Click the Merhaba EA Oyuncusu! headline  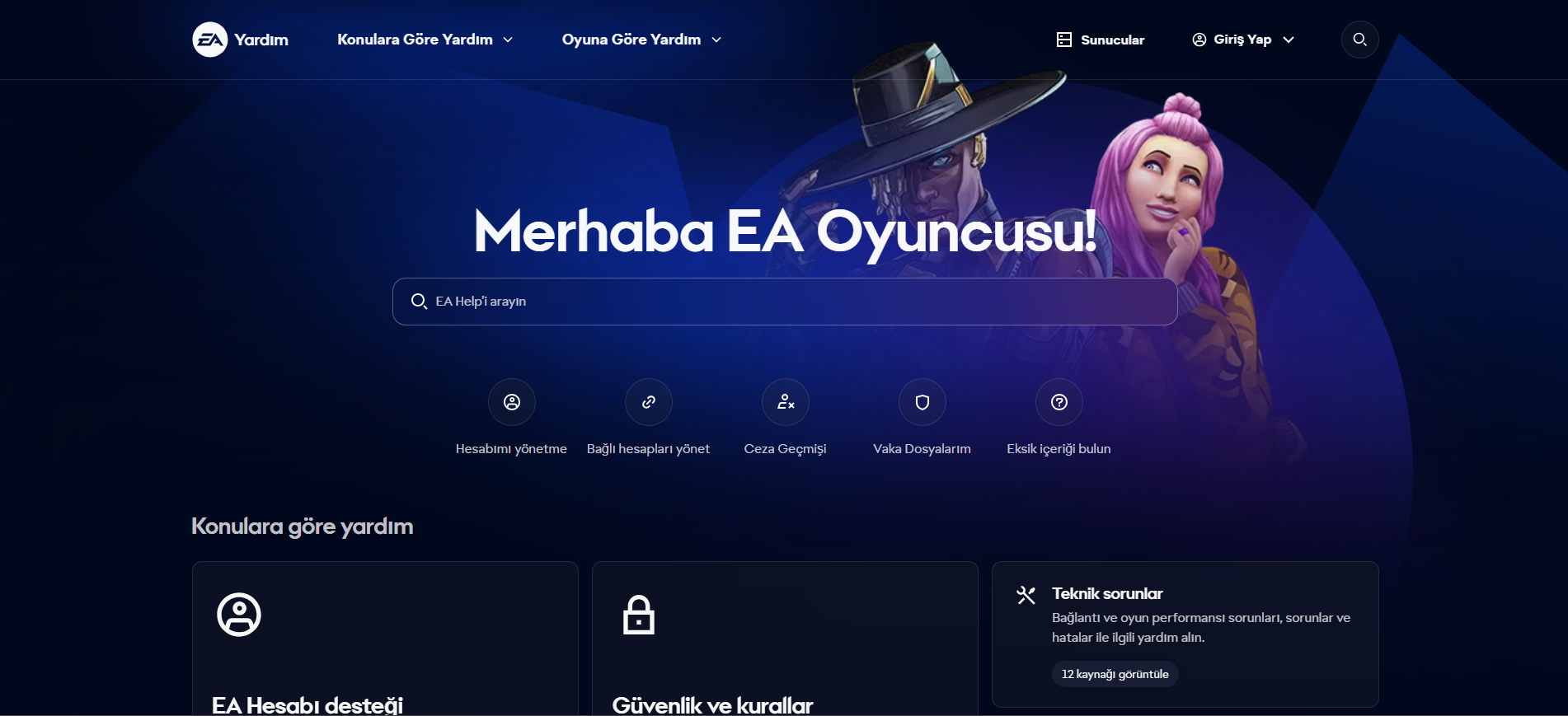(x=786, y=232)
